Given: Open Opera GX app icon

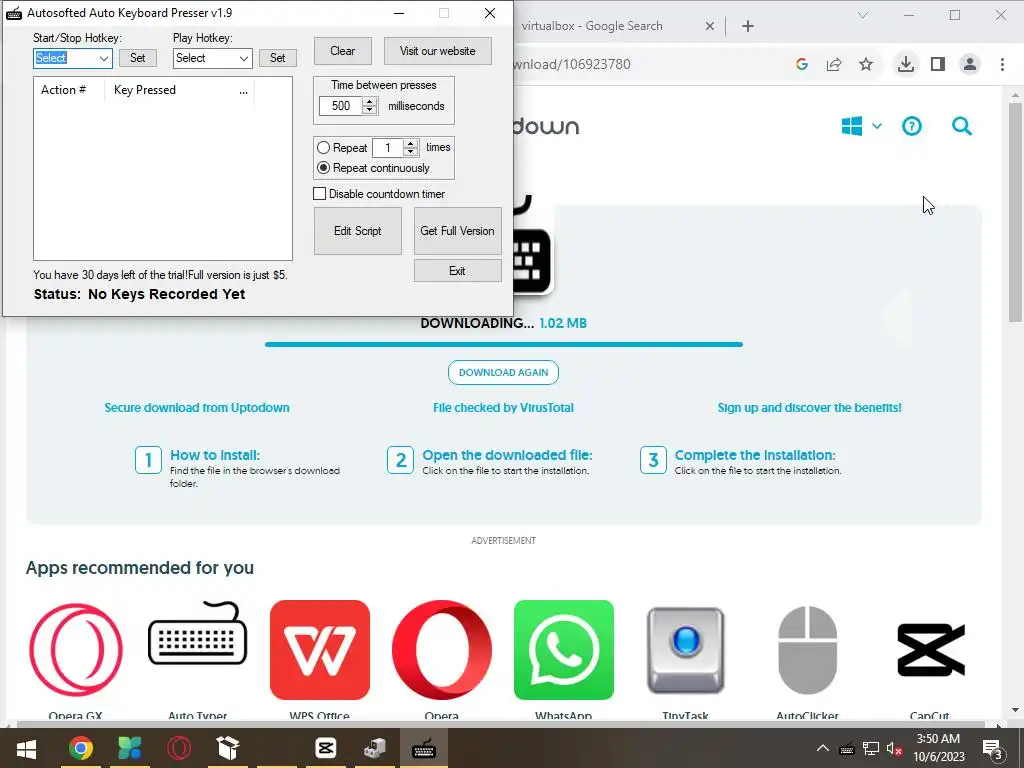Looking at the screenshot, I should tap(76, 650).
